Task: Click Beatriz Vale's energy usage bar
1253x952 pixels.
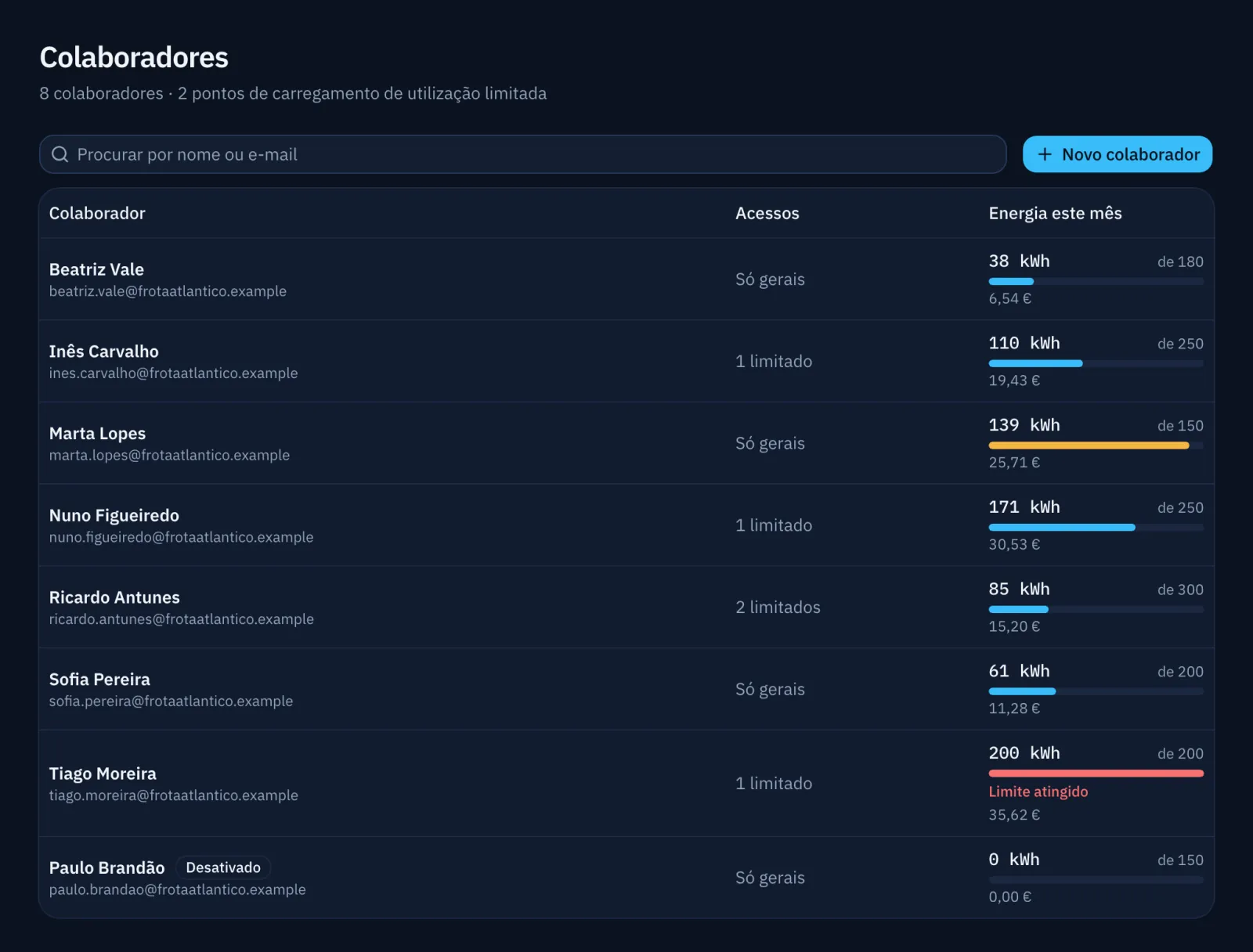Action: pos(1096,281)
